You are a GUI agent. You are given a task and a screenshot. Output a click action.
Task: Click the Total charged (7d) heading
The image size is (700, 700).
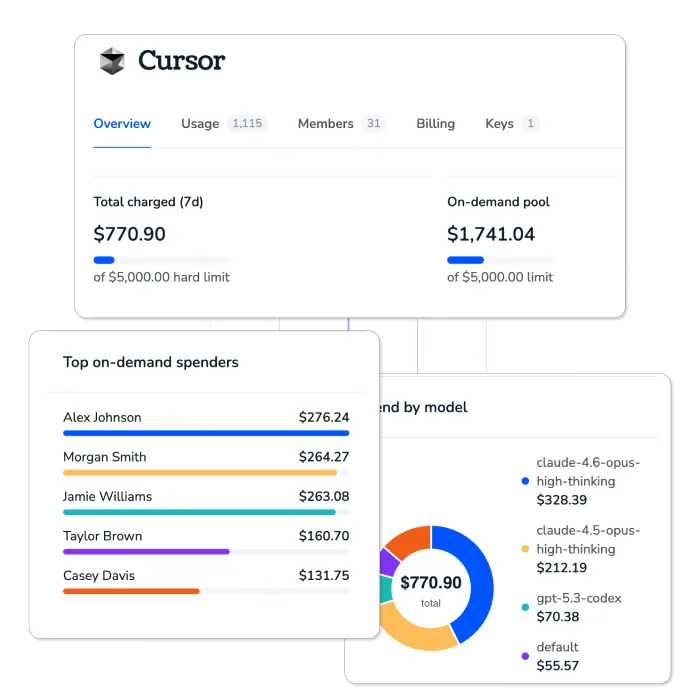click(148, 202)
